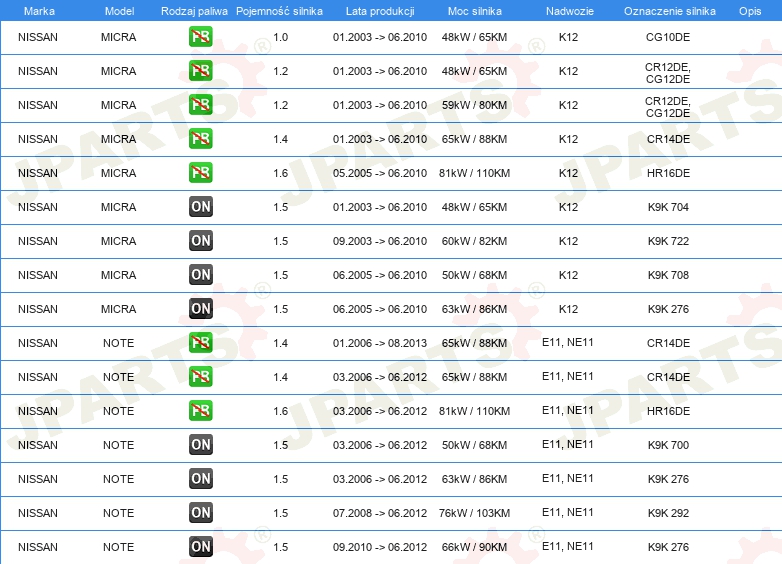This screenshot has height=564, width=782.
Task: Click the date range 05.2005 -> 06.2010
Action: [380, 173]
